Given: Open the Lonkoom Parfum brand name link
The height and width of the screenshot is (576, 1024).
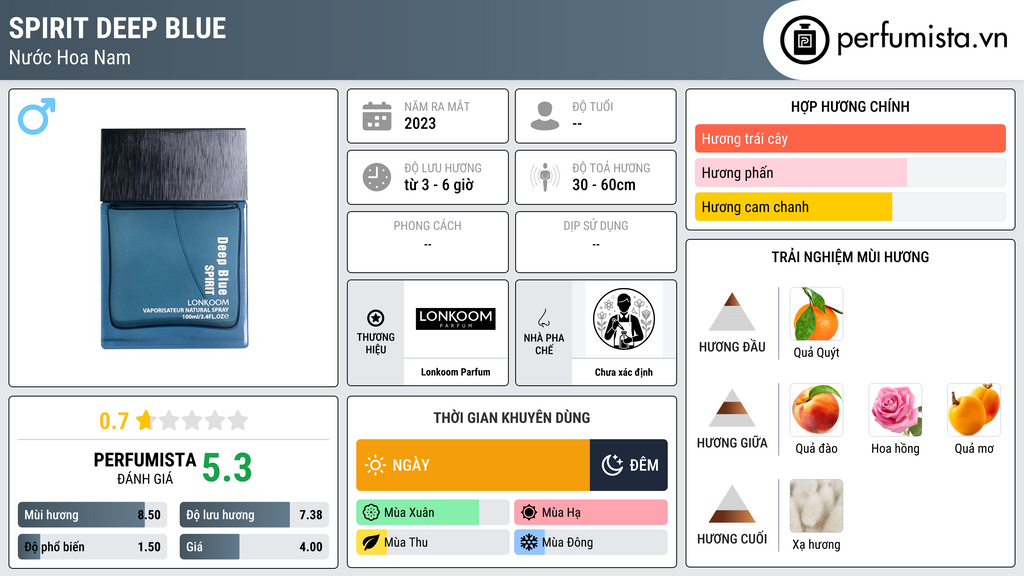Looking at the screenshot, I should point(455,372).
